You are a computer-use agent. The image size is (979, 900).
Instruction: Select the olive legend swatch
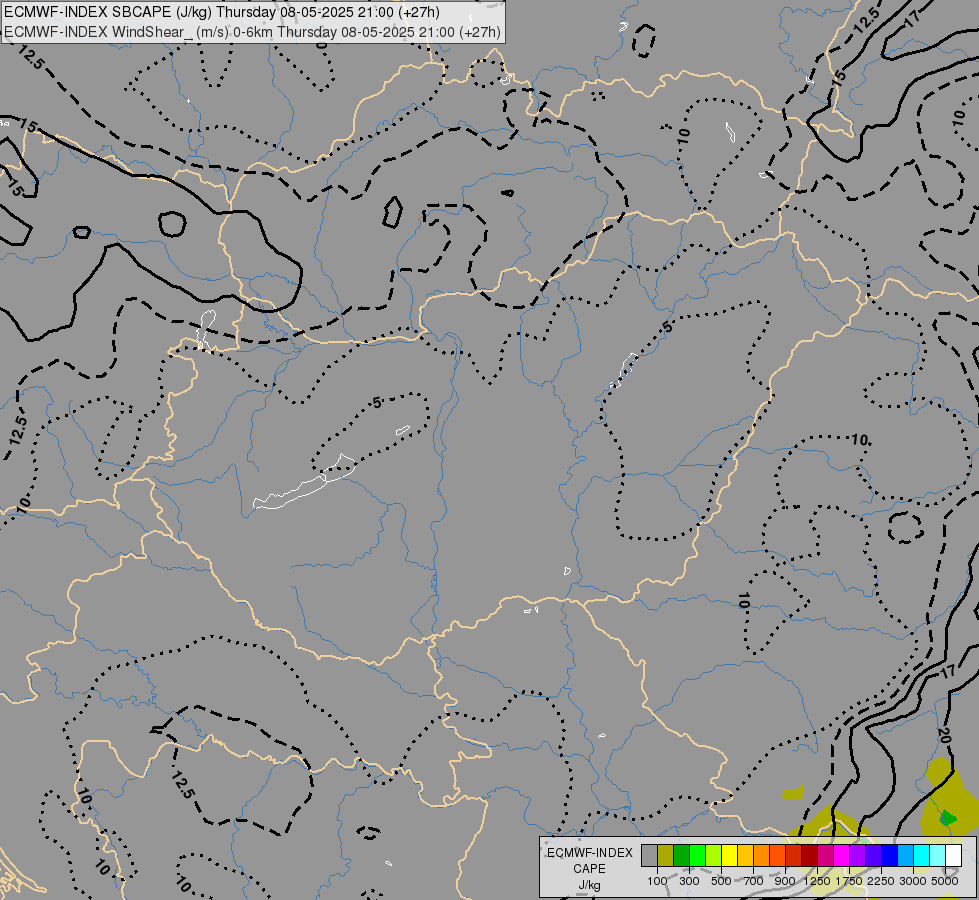(x=666, y=856)
